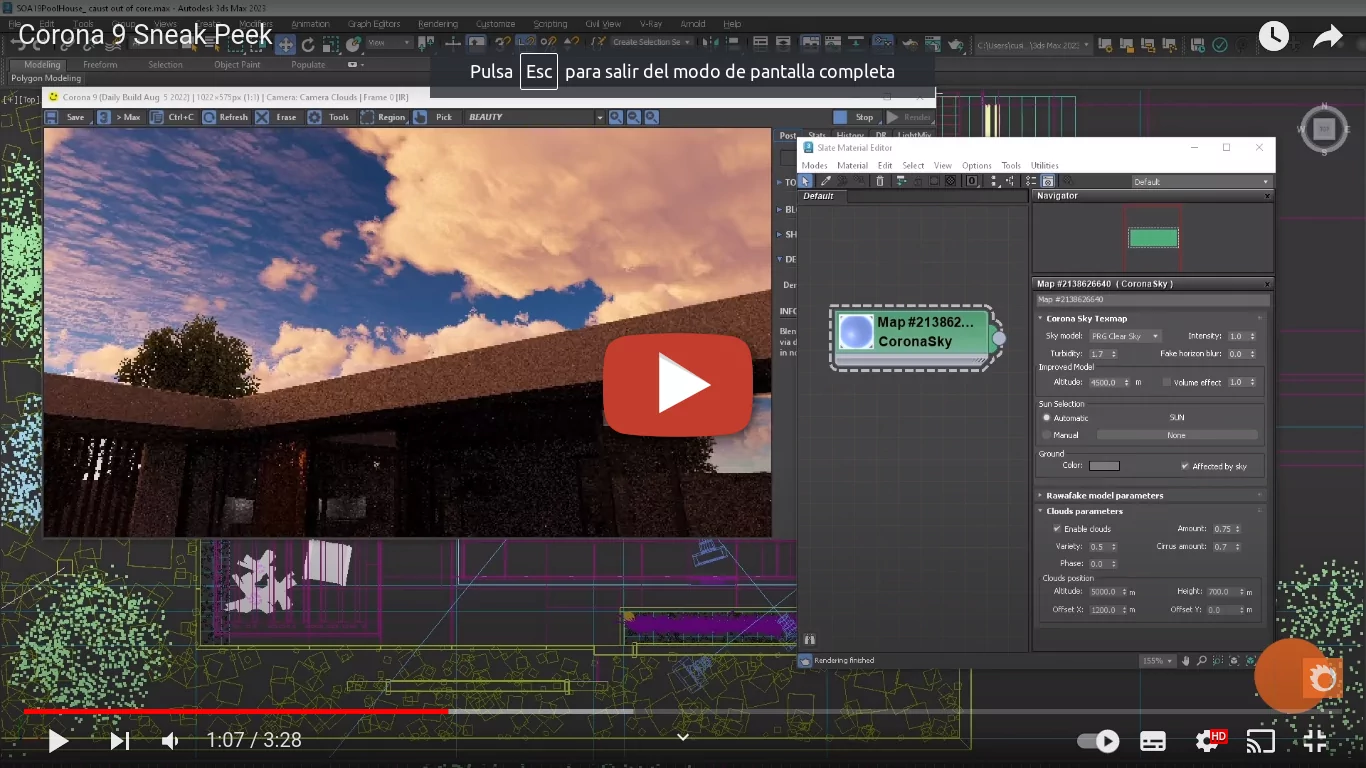
Task: Click the large red YouTube play button
Action: point(678,385)
